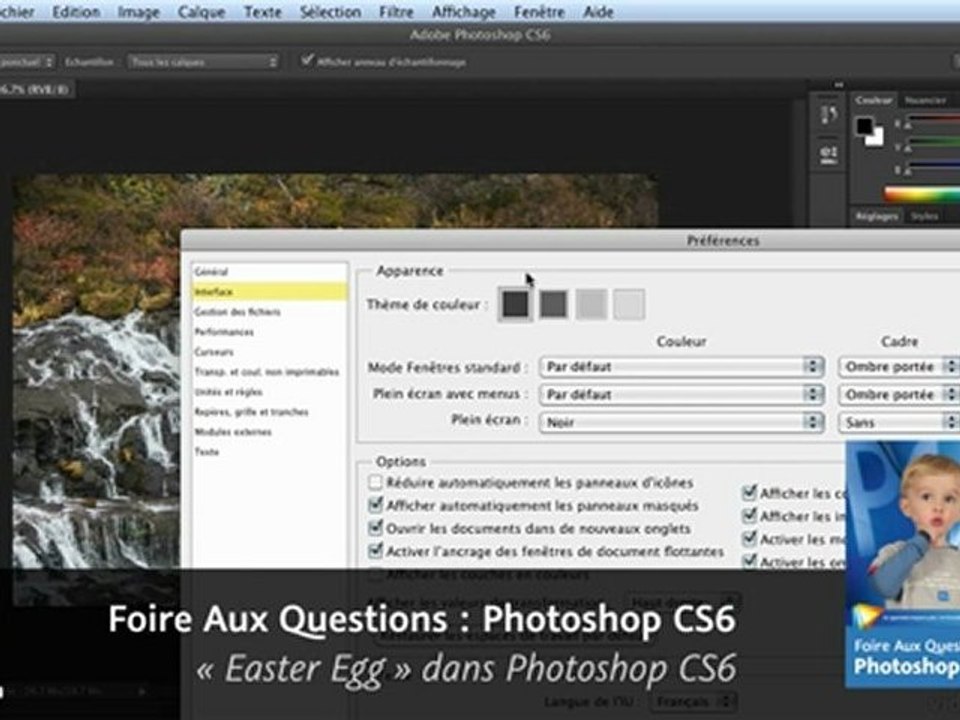Screen dimensions: 960x720
Task: Select Unités et règles category
Action: (269, 392)
